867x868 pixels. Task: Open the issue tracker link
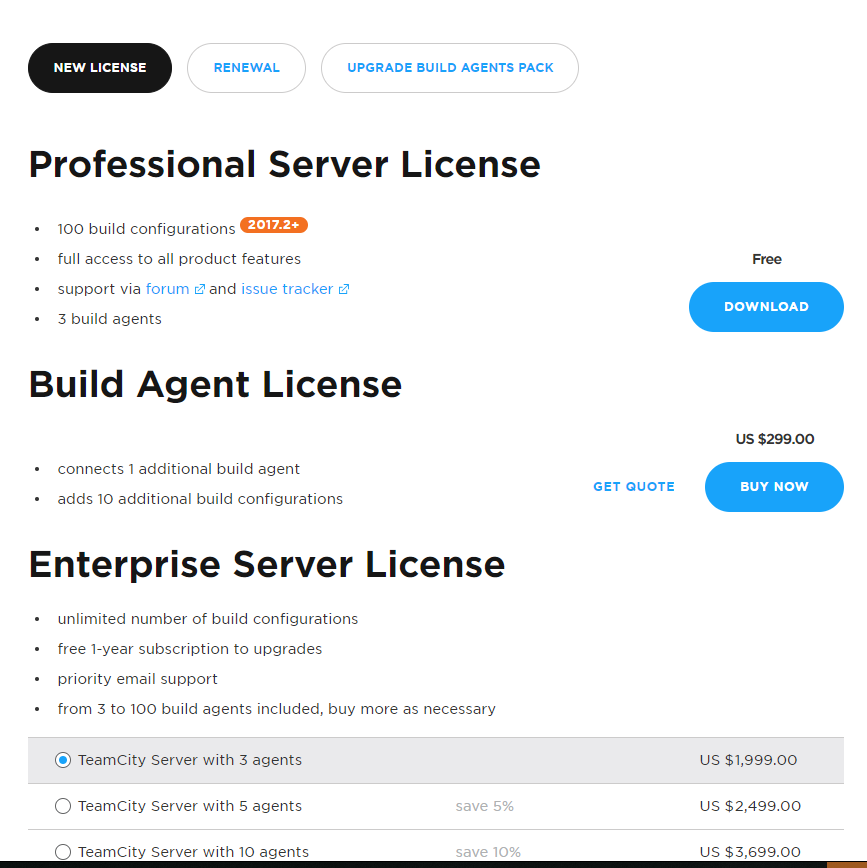click(287, 289)
